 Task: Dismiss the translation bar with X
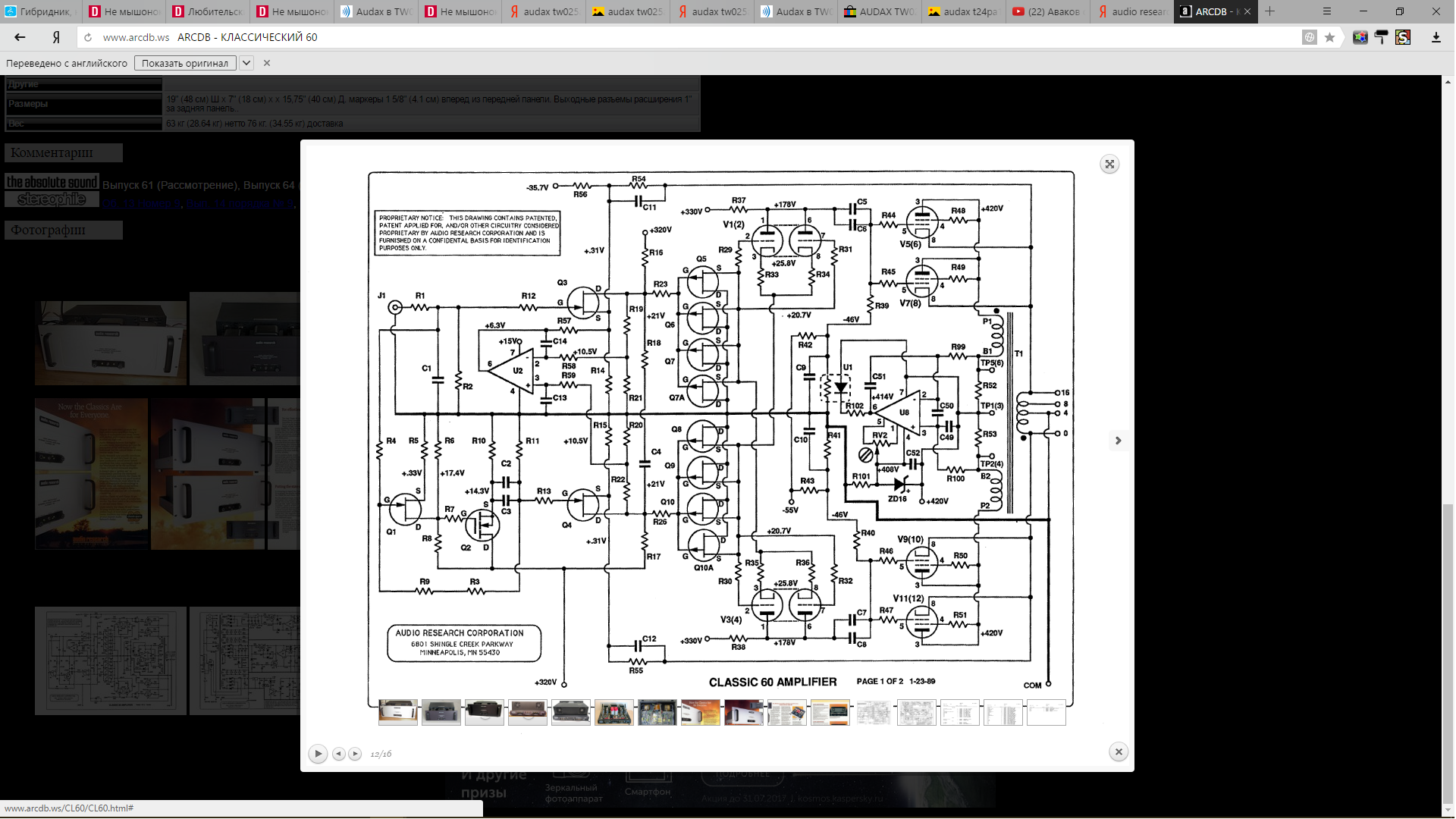(267, 63)
